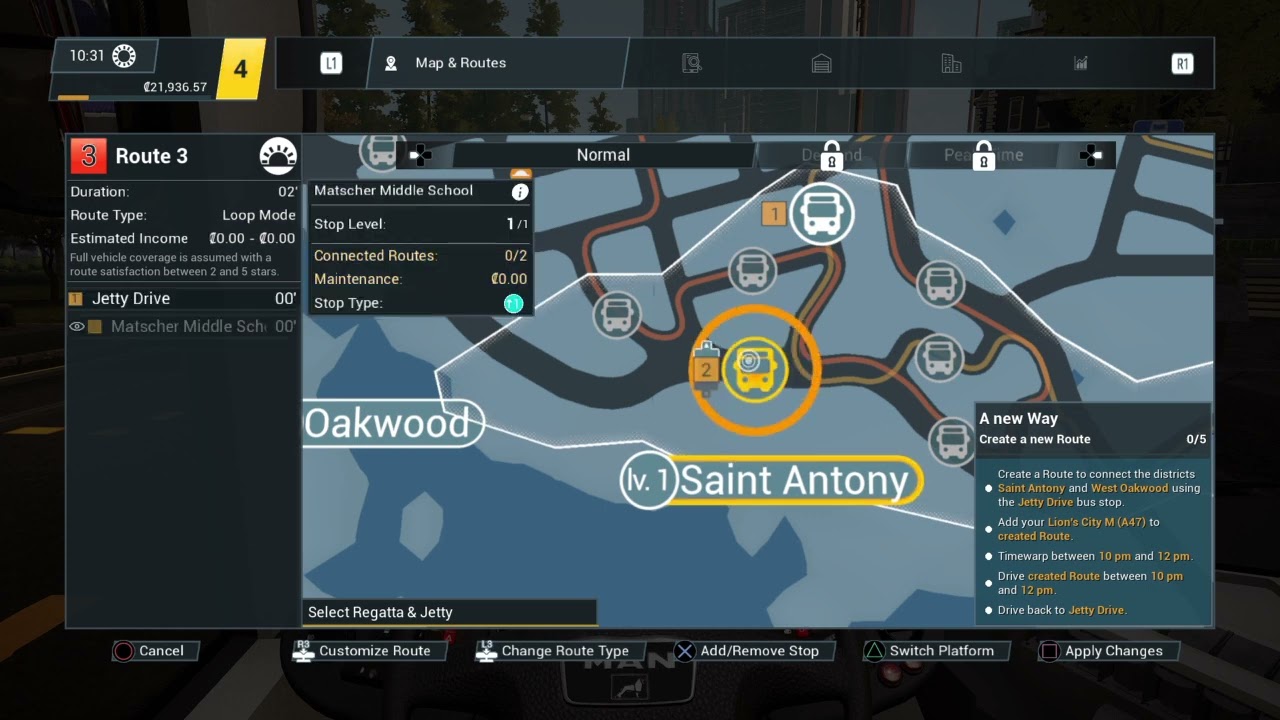
Task: Click the selected yellow bus stop marker
Action: coord(754,369)
